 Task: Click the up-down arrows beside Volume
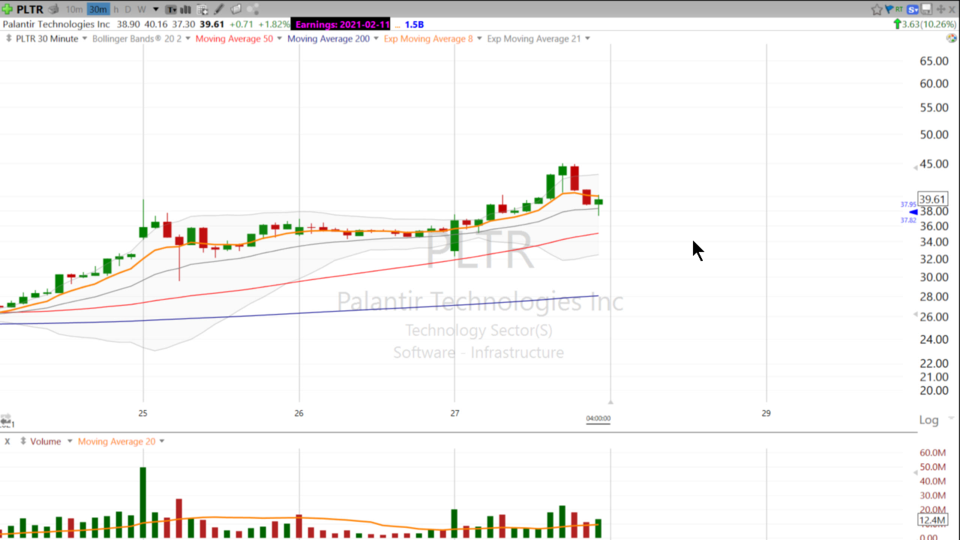23,441
